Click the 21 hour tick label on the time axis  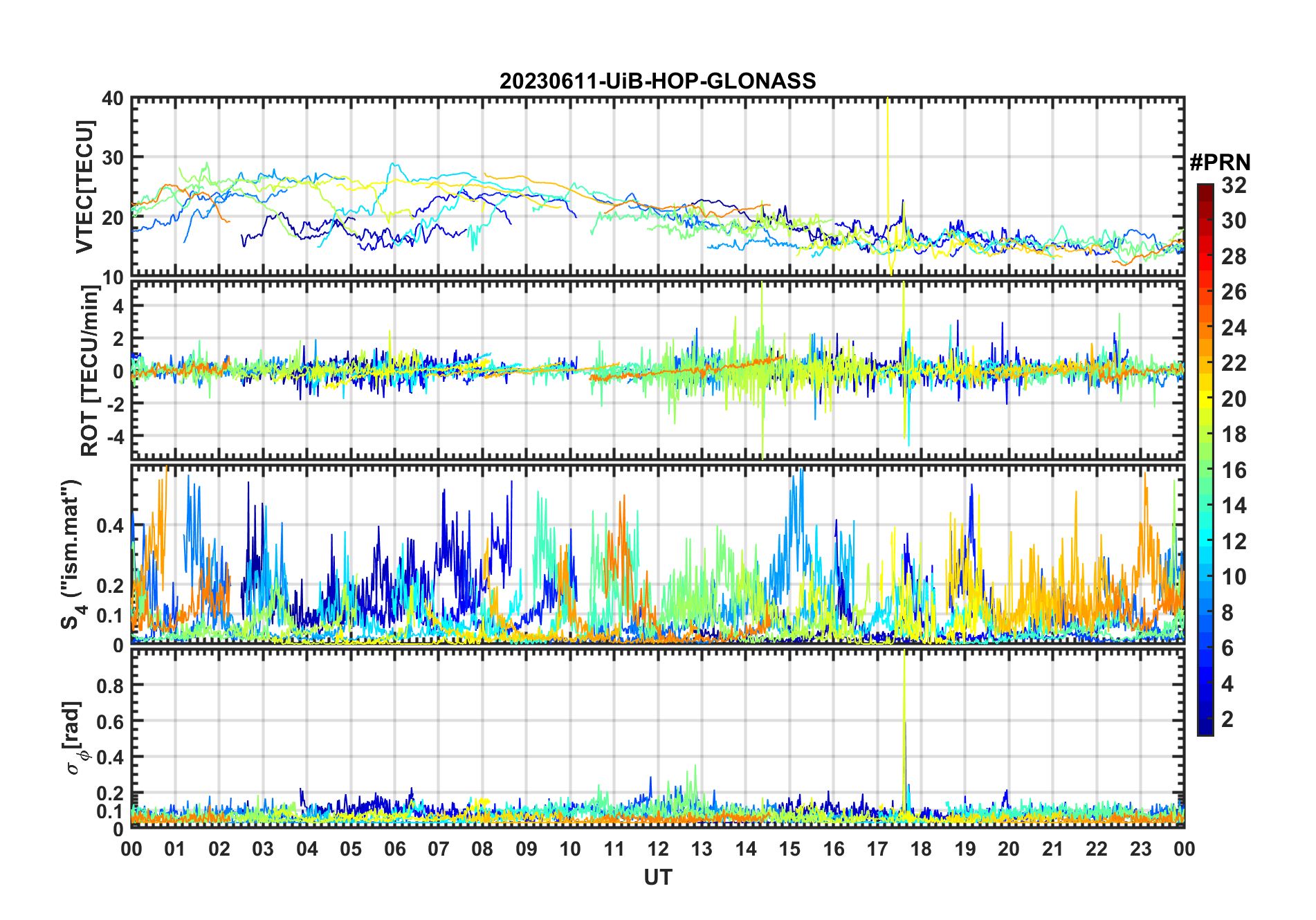pyautogui.click(x=1052, y=849)
